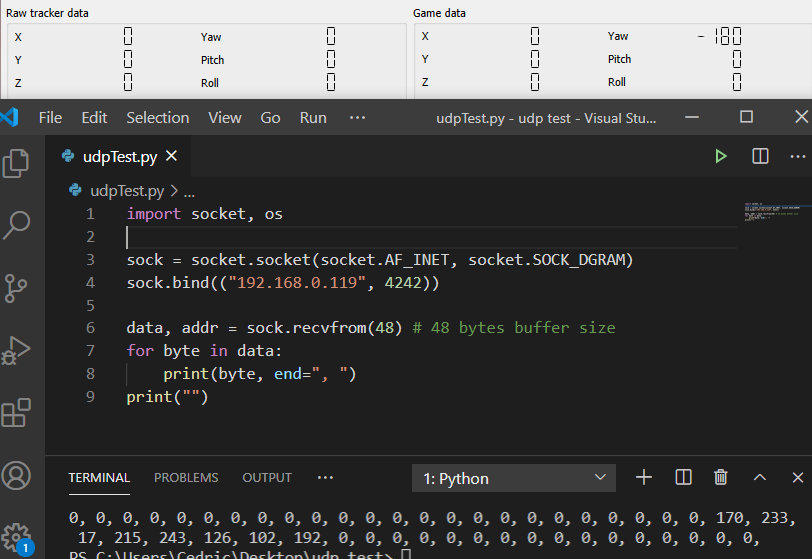Click the 'Raw tracker data' group heading
812x559 pixels.
(x=47, y=13)
